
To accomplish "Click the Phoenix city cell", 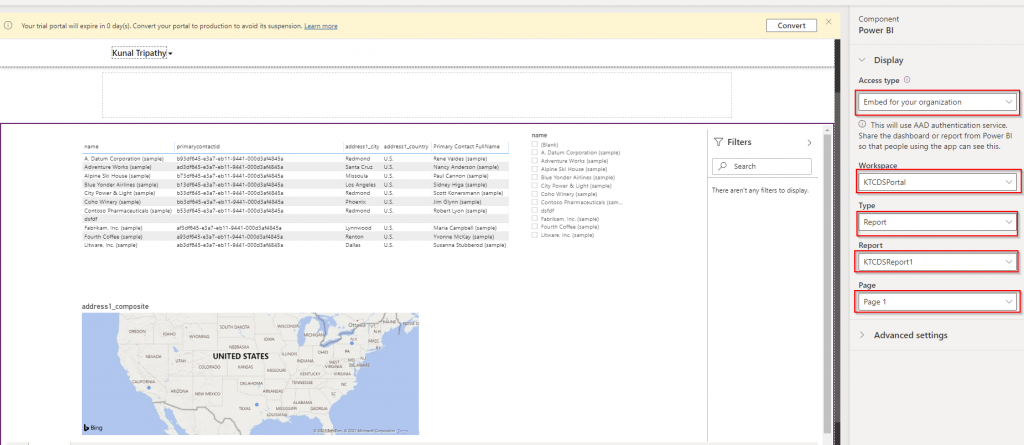I will (x=355, y=203).
